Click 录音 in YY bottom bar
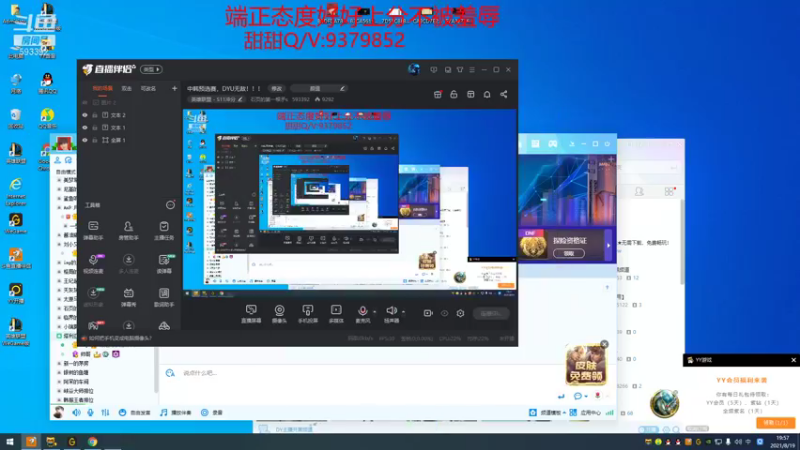 point(212,412)
